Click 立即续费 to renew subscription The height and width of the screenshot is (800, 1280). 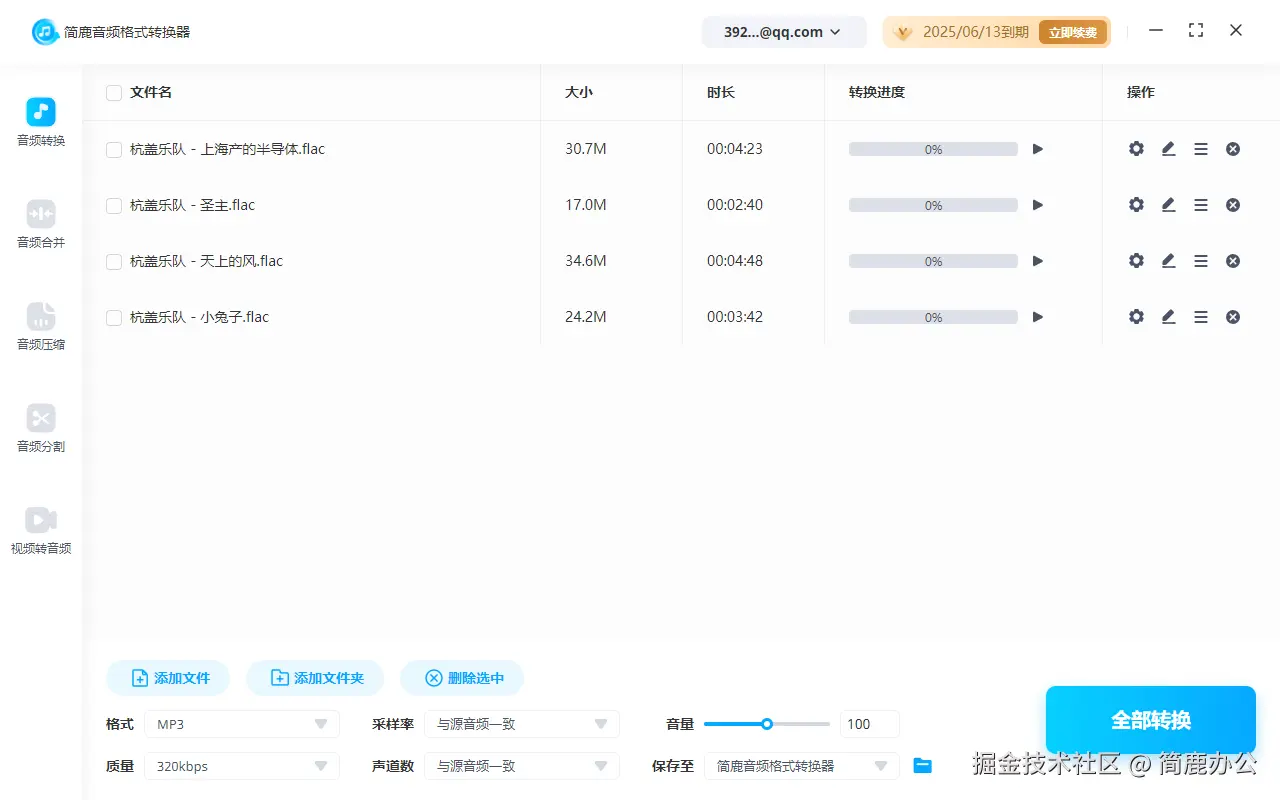[x=1073, y=31]
